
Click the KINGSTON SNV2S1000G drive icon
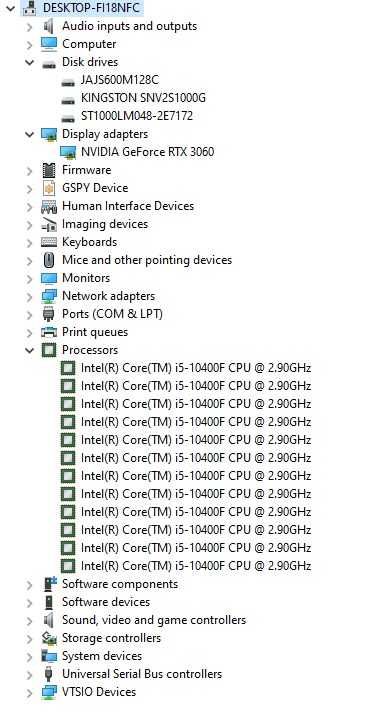click(68, 100)
